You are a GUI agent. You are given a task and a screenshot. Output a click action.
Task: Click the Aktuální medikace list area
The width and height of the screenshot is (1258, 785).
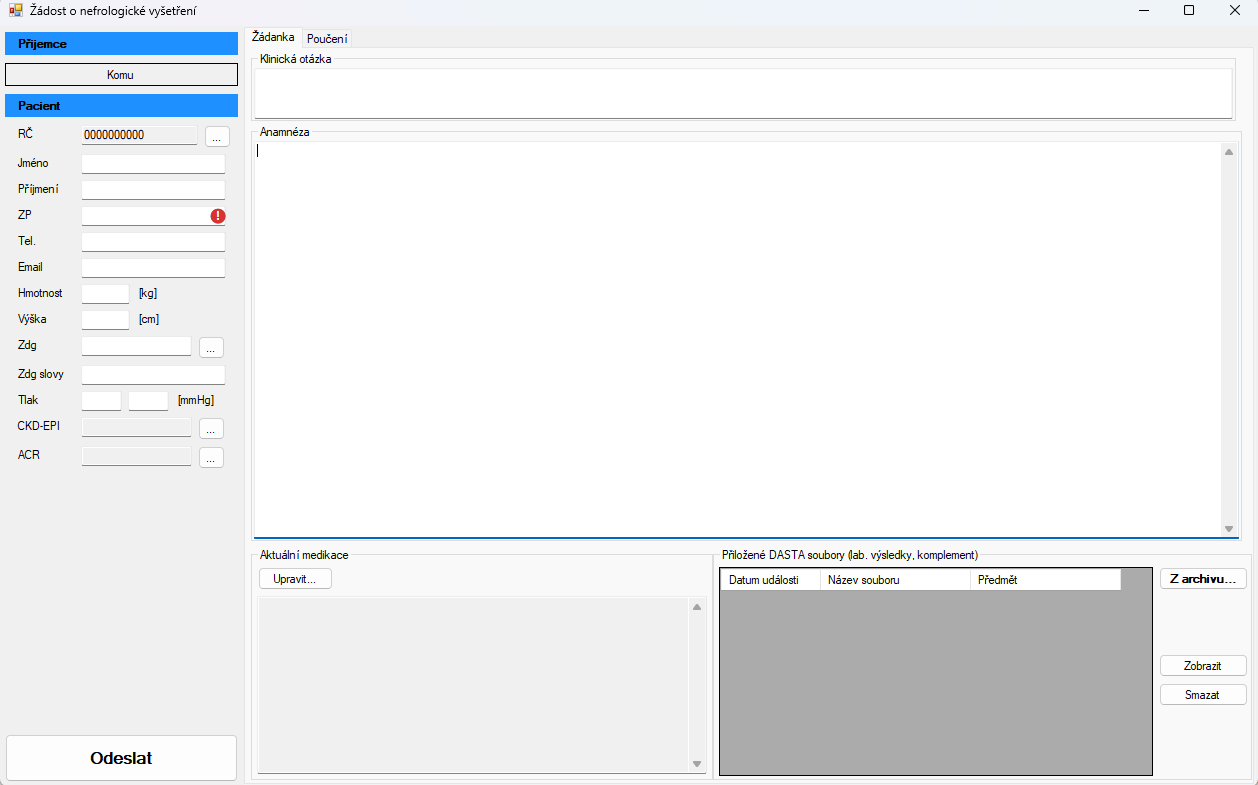coord(474,686)
